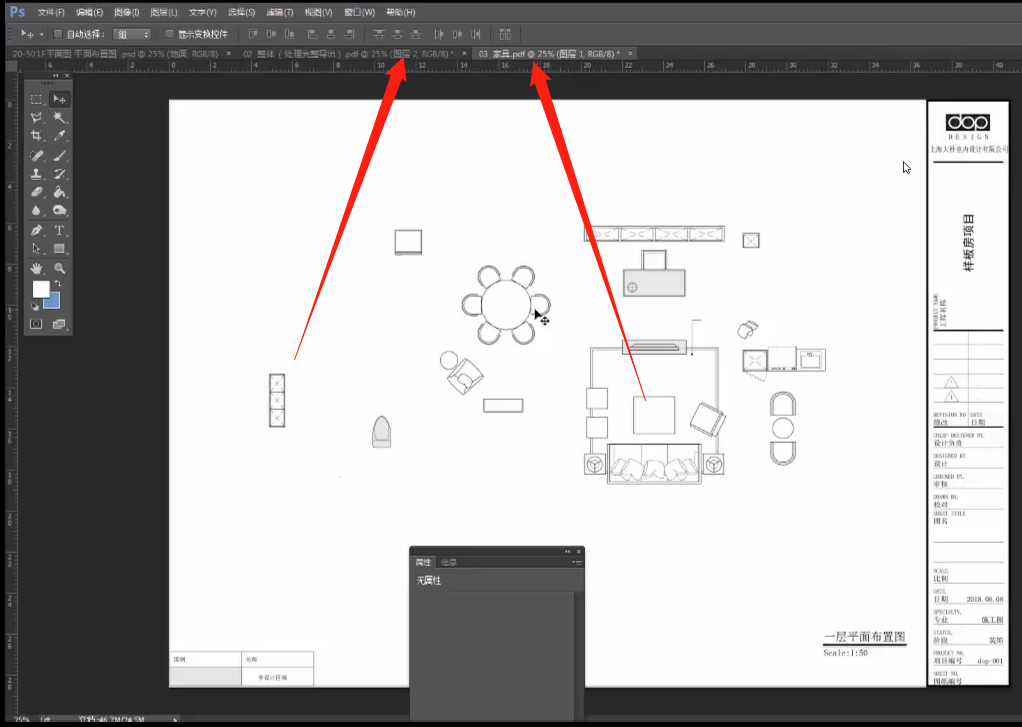Choose the Magic Wand tool
The image size is (1022, 727).
pos(59,118)
